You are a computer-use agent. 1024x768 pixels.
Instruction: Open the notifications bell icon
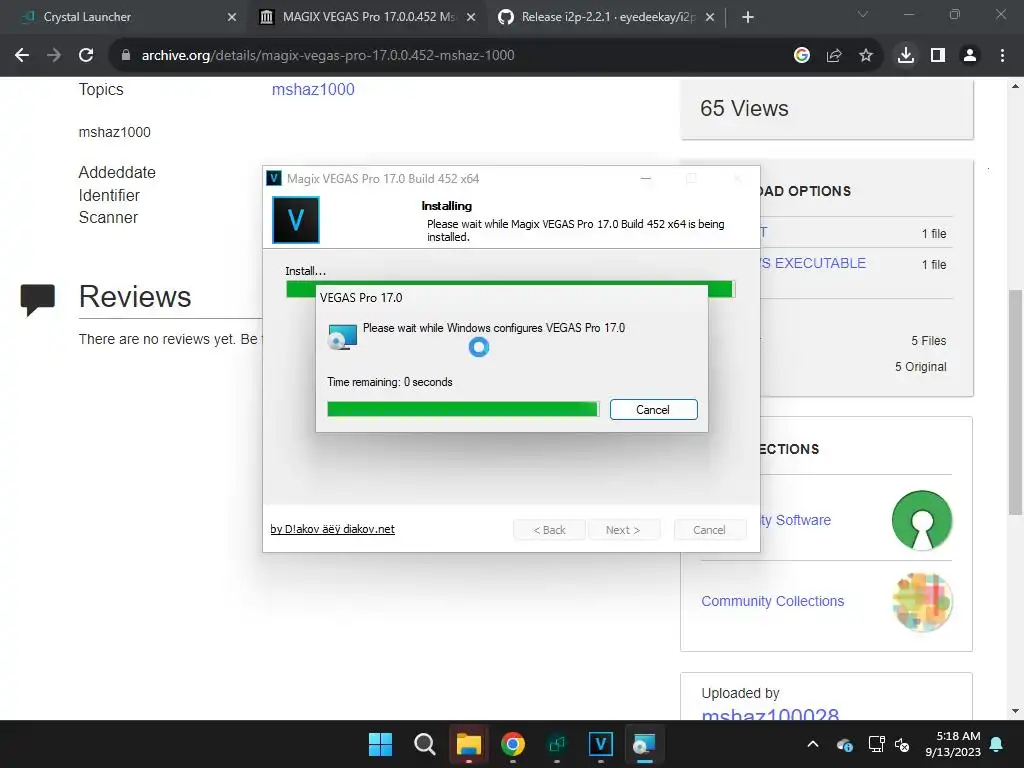coord(997,744)
